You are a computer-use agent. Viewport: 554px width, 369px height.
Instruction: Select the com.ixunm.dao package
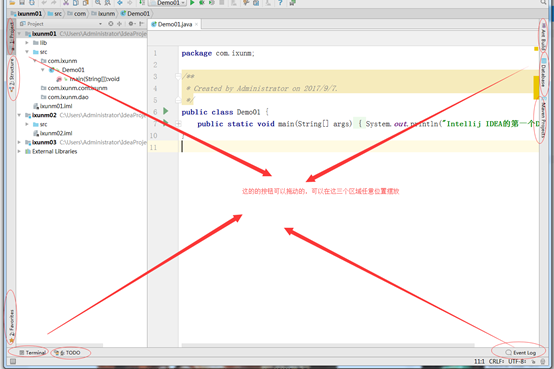[64, 97]
